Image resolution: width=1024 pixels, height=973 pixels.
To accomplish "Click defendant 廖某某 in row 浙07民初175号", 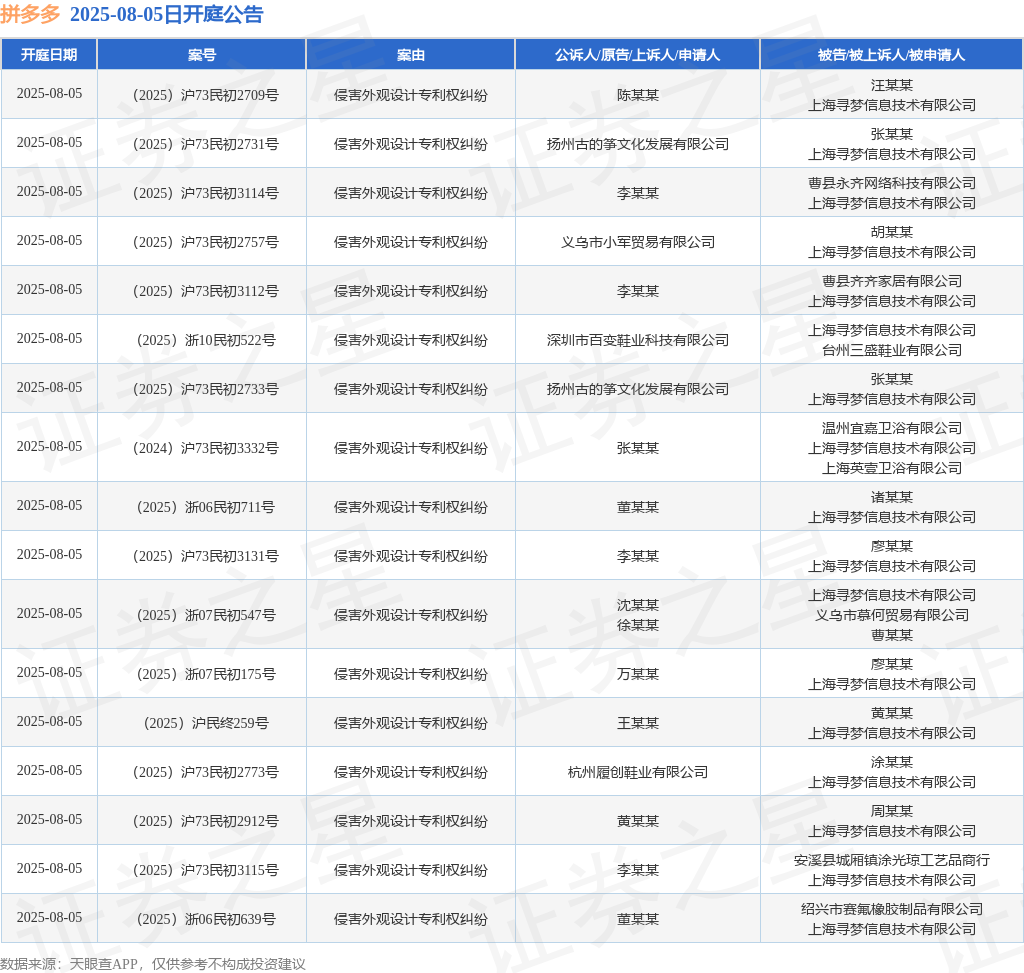I will click(891, 664).
